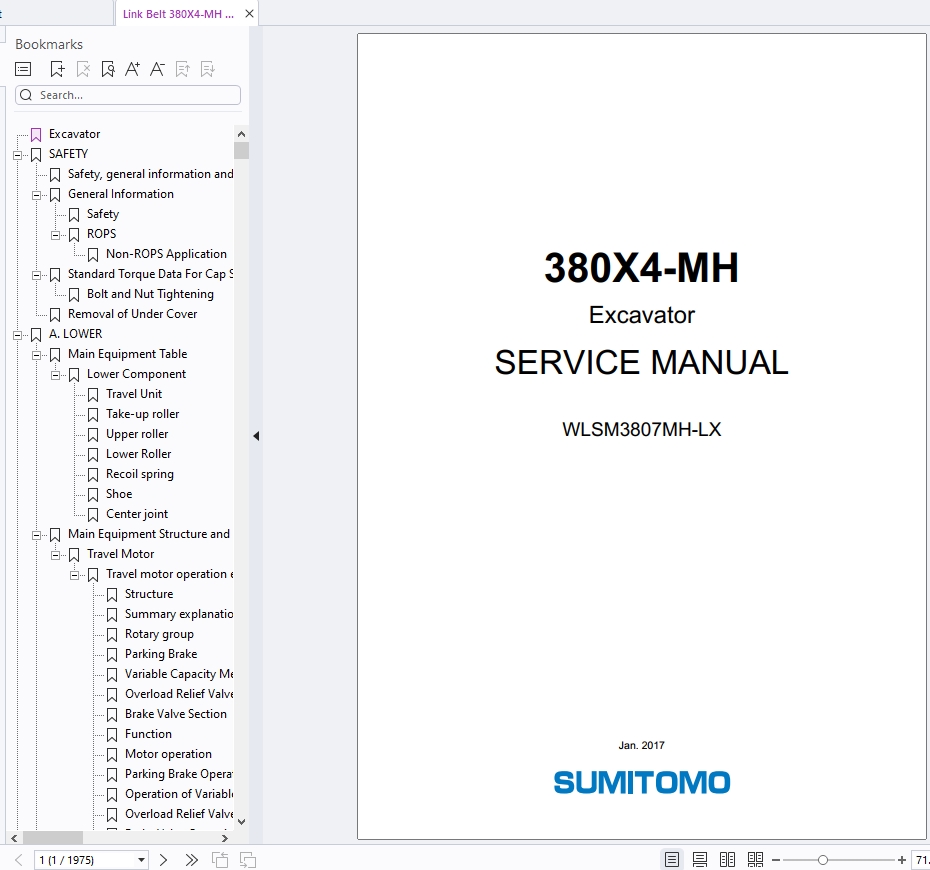Open the Travel Unit bookmark
The image size is (930, 870).
134,394
